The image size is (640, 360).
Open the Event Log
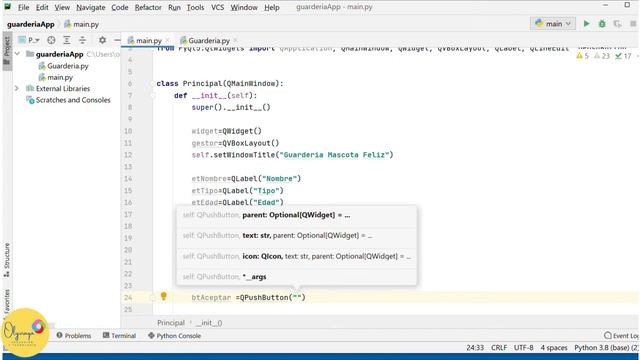tap(621, 336)
